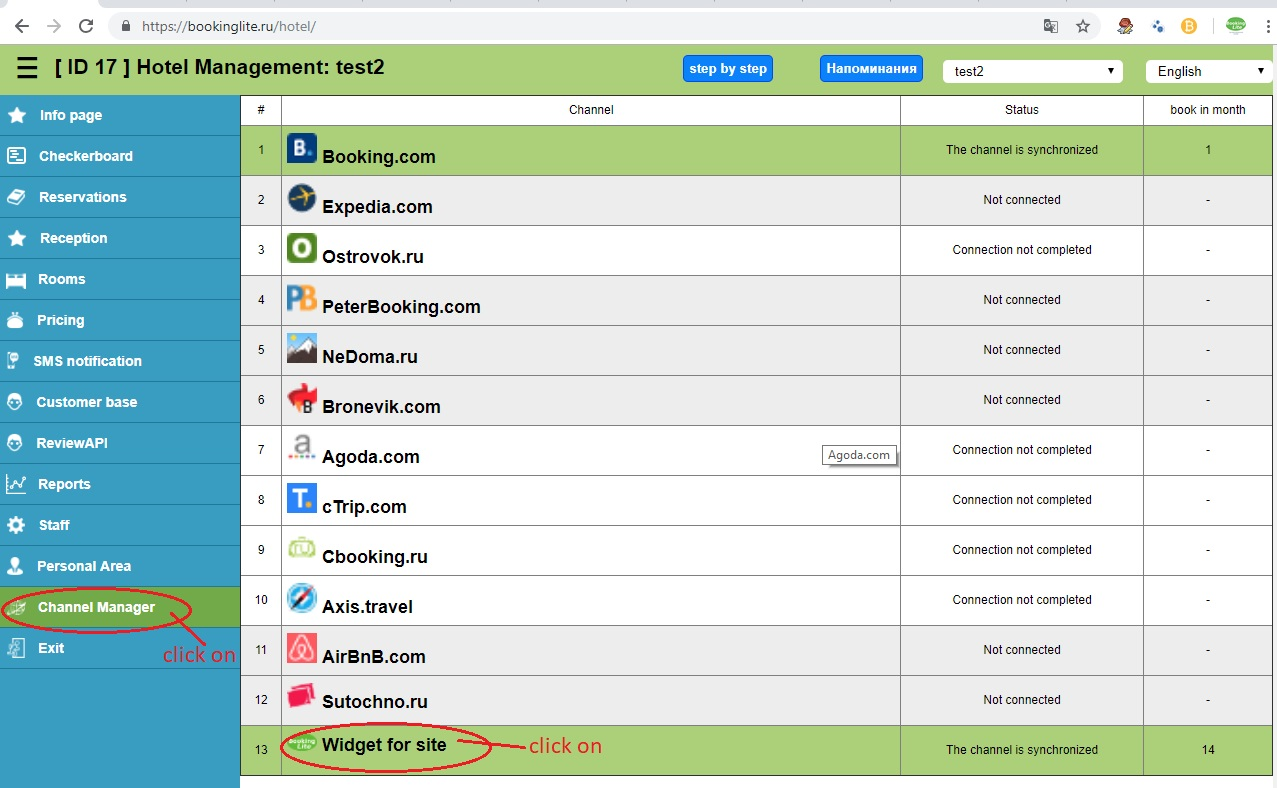
Task: Open ReviewAPI menu item
Action: (x=120, y=443)
